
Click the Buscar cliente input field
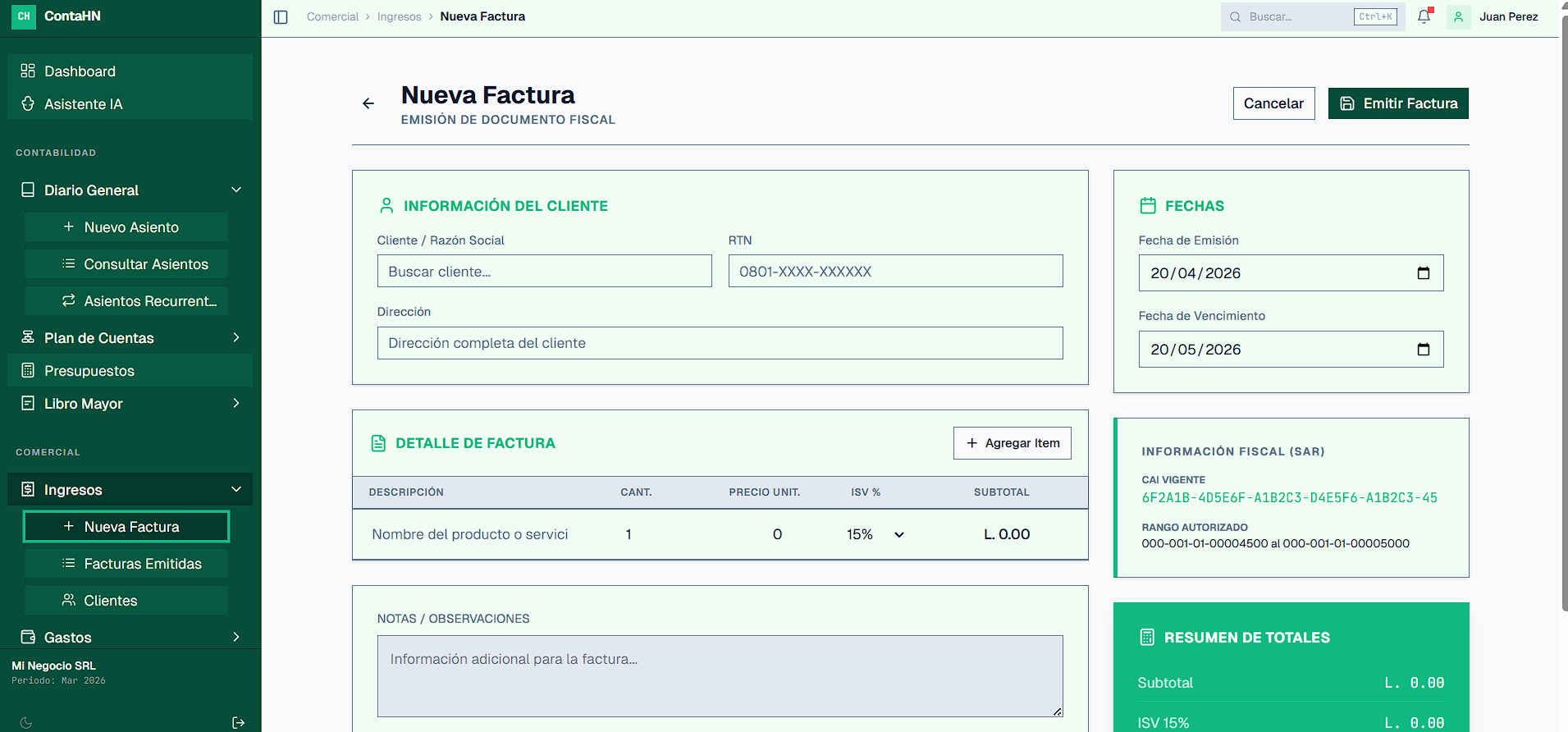tap(544, 272)
